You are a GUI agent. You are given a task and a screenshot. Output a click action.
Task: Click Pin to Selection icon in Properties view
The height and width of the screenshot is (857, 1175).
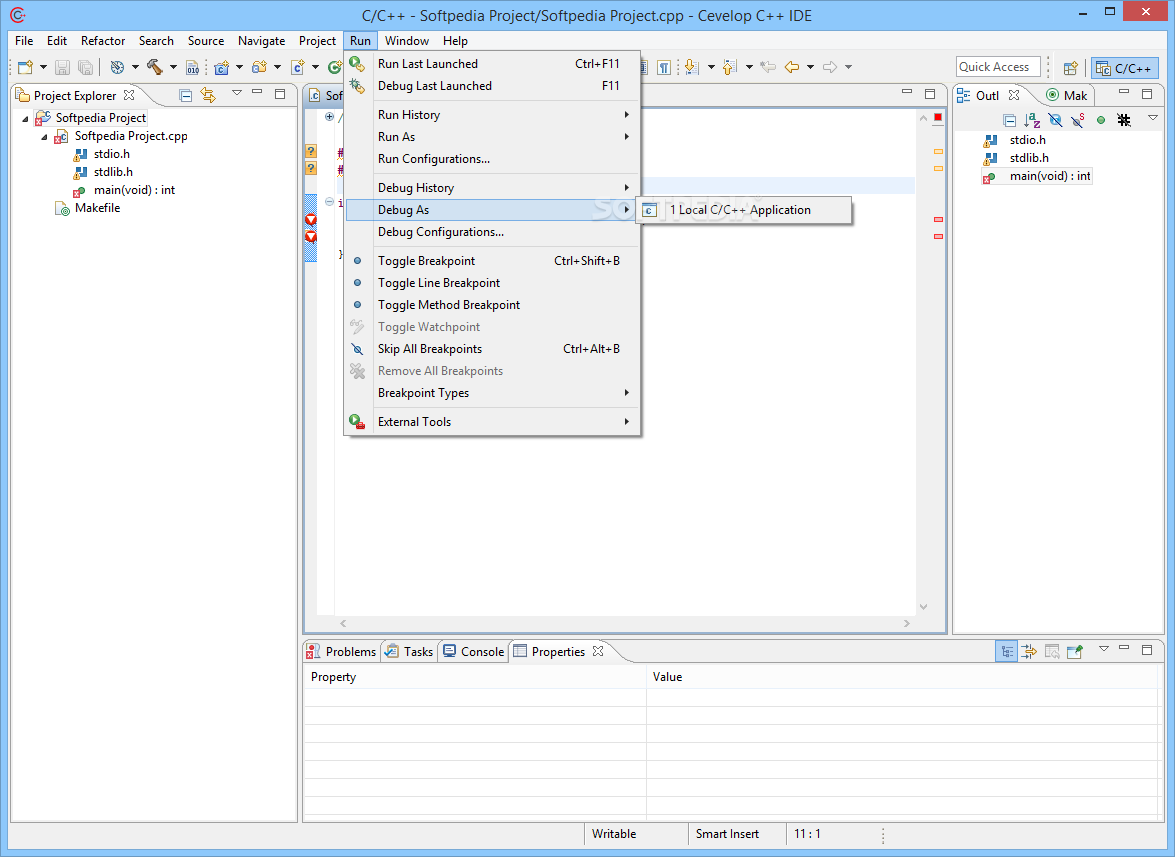[x=1075, y=651]
